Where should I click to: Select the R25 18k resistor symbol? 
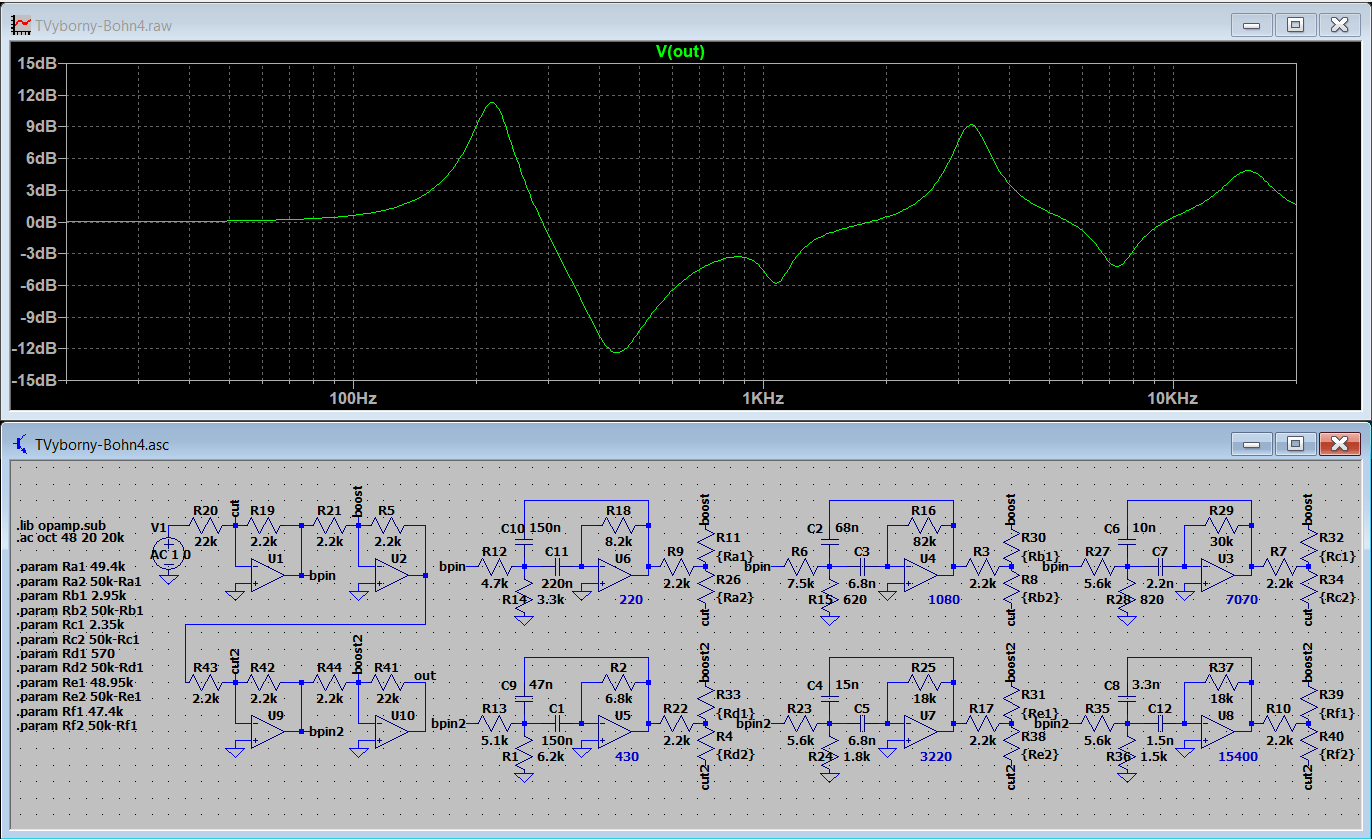[x=923, y=682]
